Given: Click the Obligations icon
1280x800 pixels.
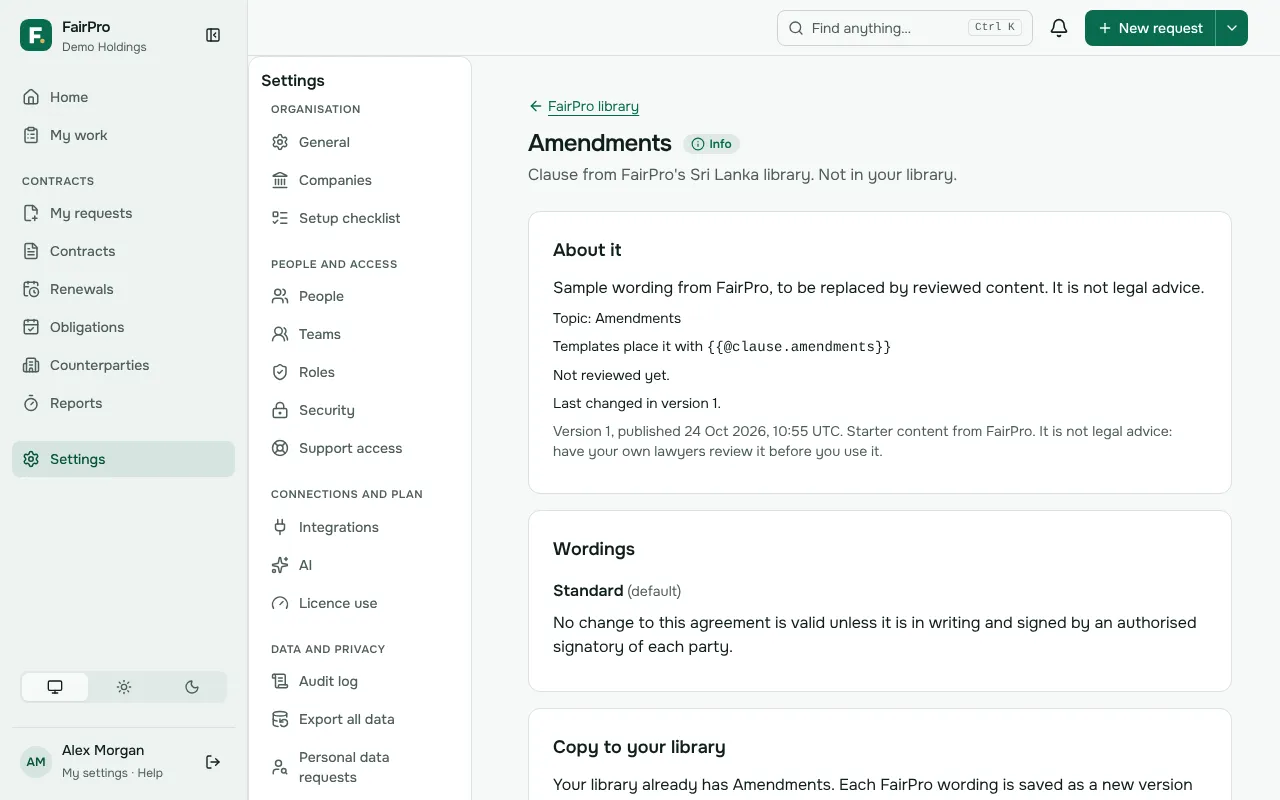Looking at the screenshot, I should pos(31,327).
